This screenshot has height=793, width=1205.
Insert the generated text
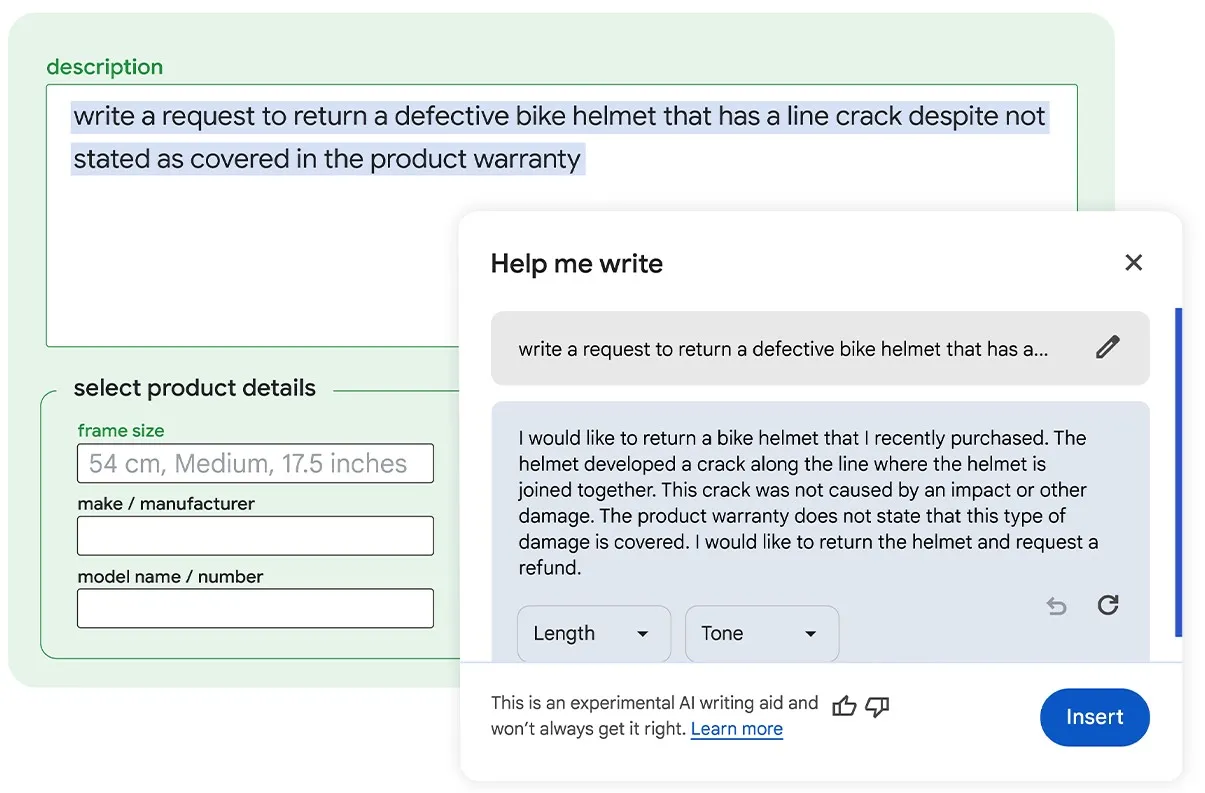[x=1094, y=717]
